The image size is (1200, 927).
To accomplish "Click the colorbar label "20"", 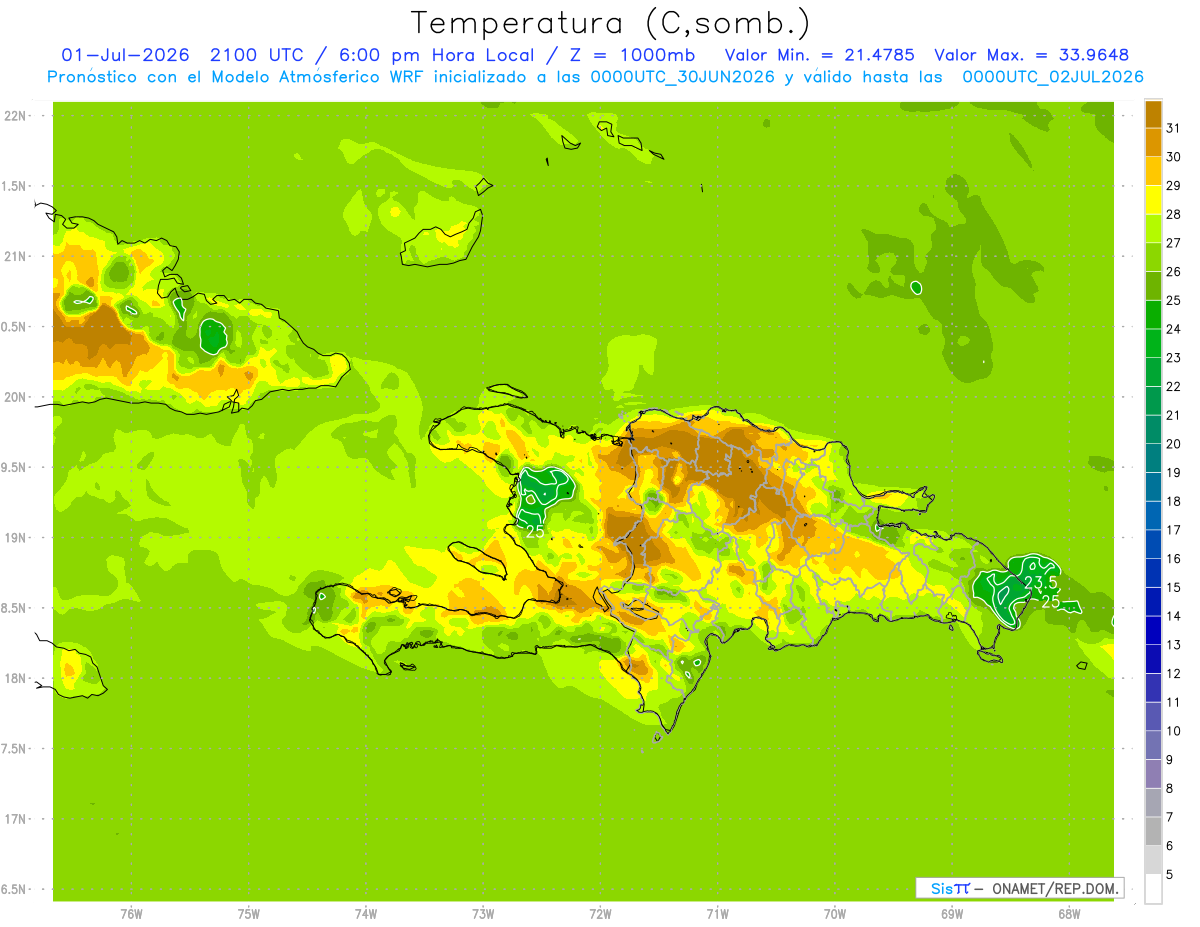I will tap(1174, 444).
